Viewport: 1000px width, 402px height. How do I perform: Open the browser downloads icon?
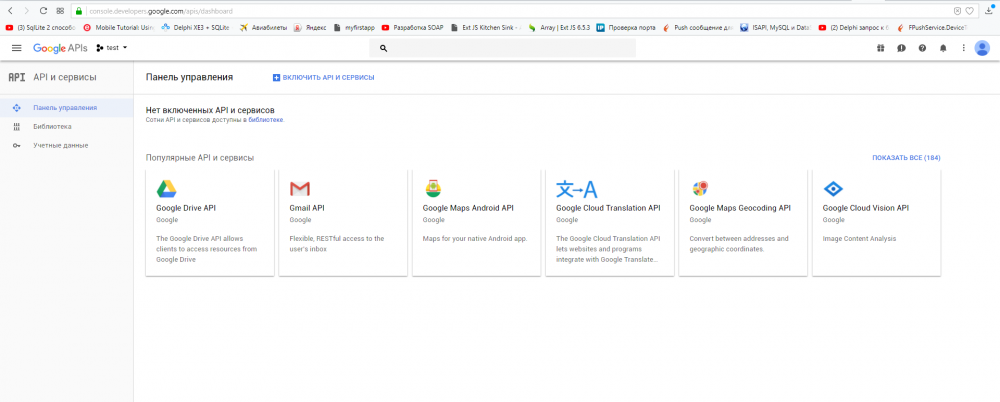[x=990, y=10]
